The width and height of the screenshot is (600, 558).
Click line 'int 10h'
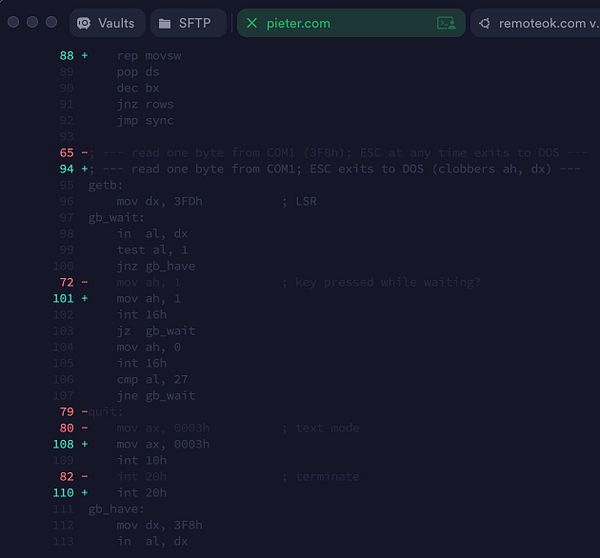tap(142, 460)
